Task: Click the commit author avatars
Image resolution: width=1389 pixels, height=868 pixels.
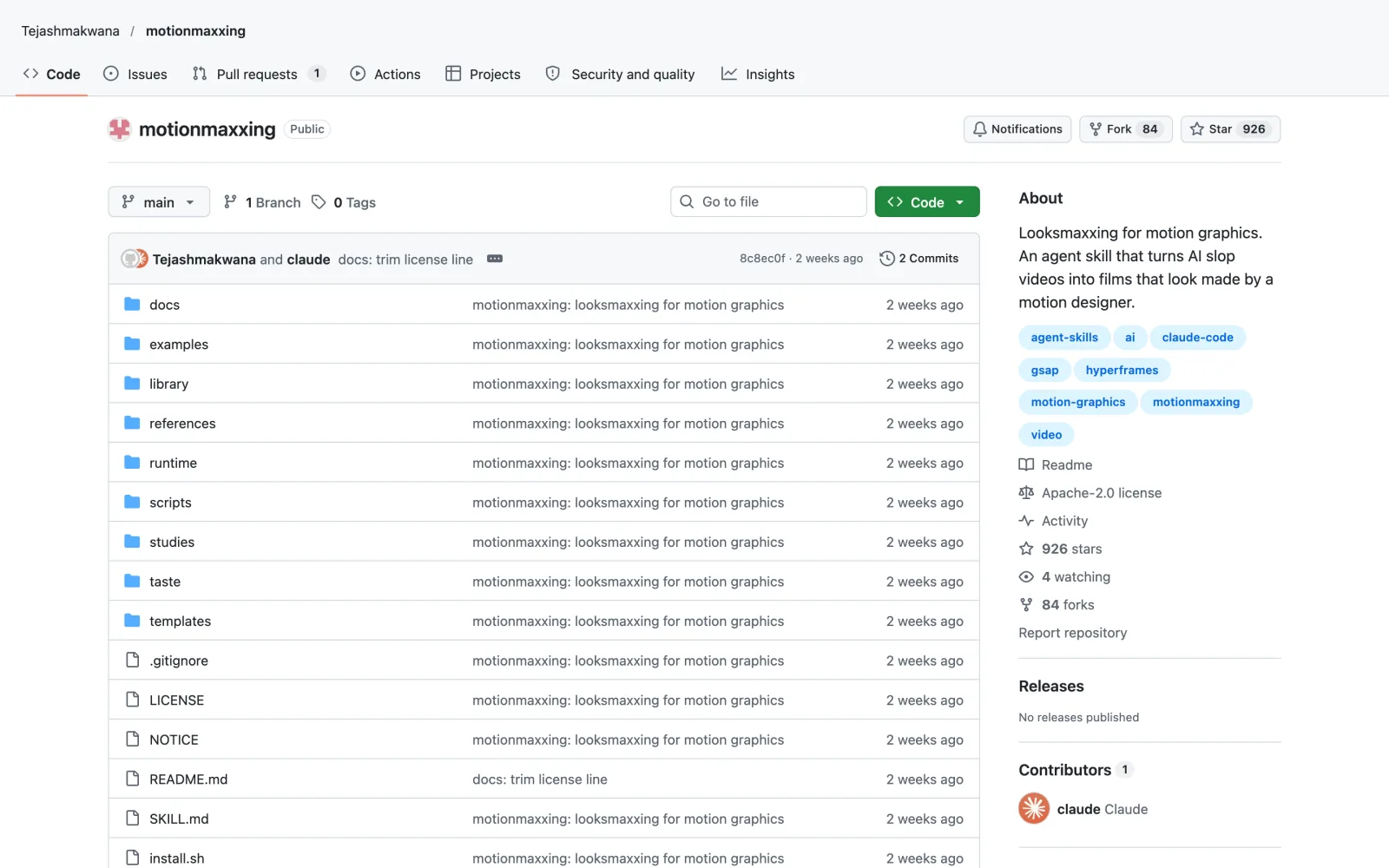Action: click(x=134, y=259)
